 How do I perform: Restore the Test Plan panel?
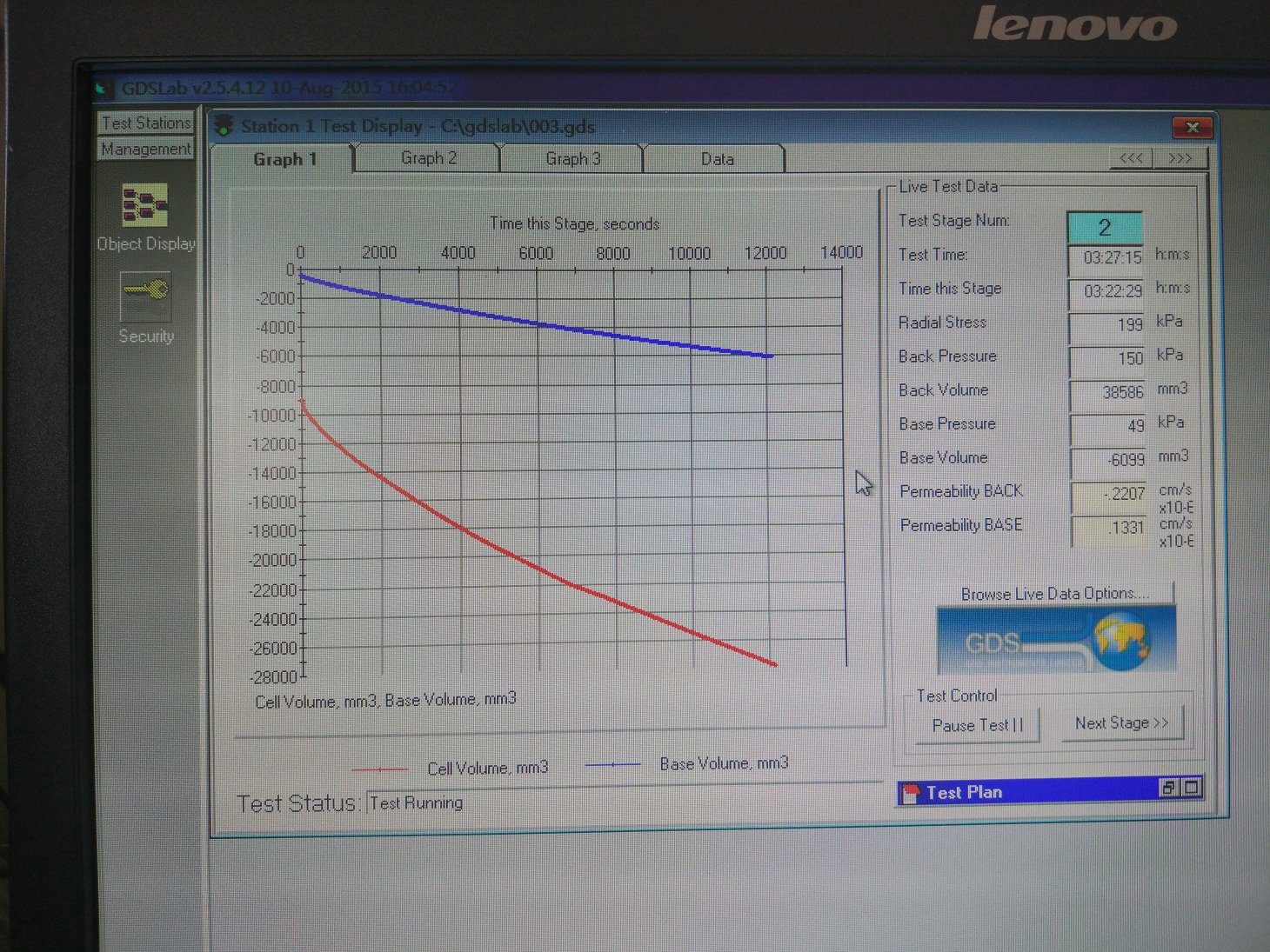click(1168, 788)
